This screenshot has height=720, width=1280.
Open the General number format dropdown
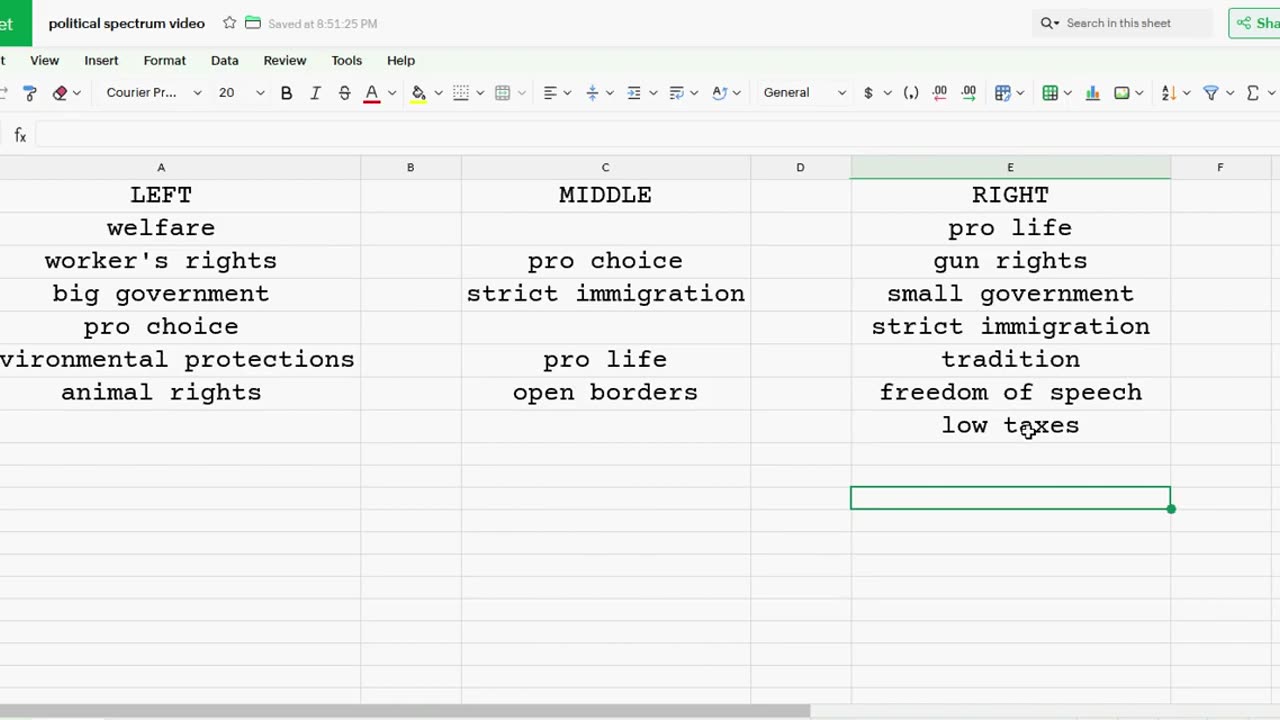click(x=804, y=93)
